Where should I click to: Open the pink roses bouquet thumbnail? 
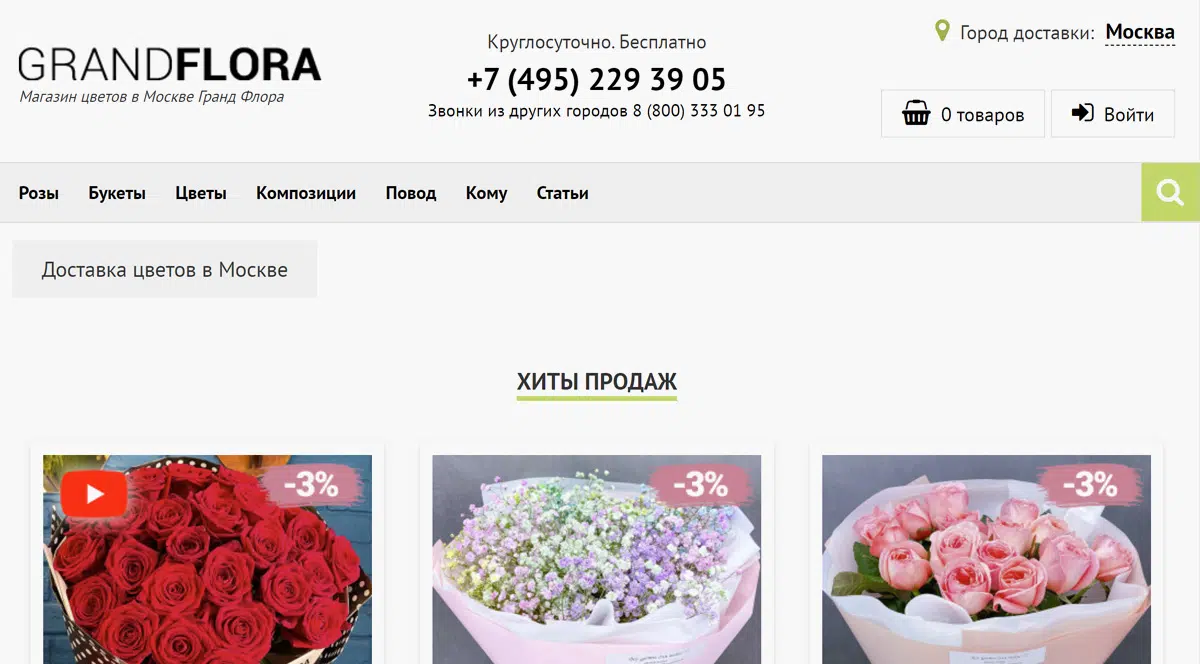986,560
